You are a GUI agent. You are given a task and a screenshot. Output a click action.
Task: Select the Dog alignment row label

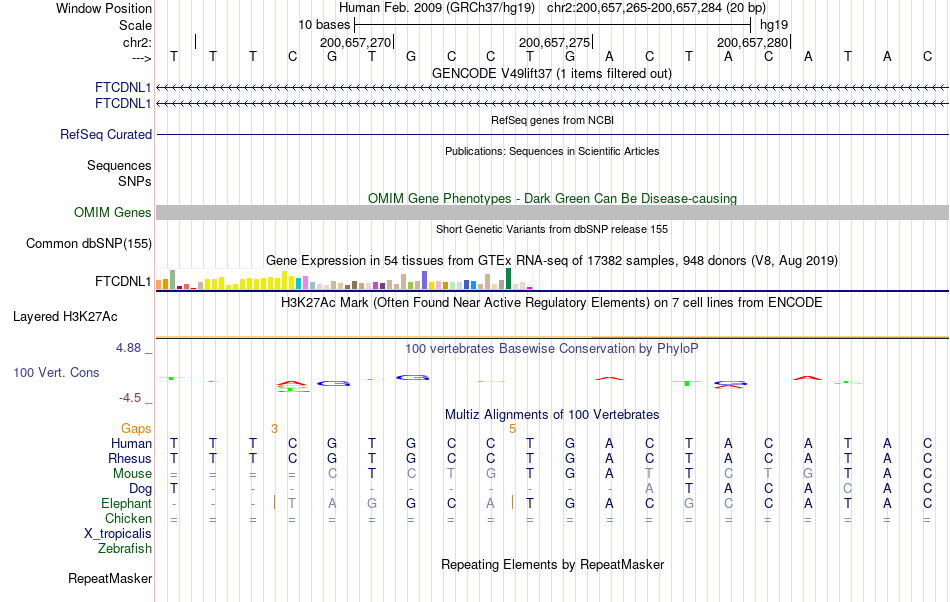click(141, 488)
